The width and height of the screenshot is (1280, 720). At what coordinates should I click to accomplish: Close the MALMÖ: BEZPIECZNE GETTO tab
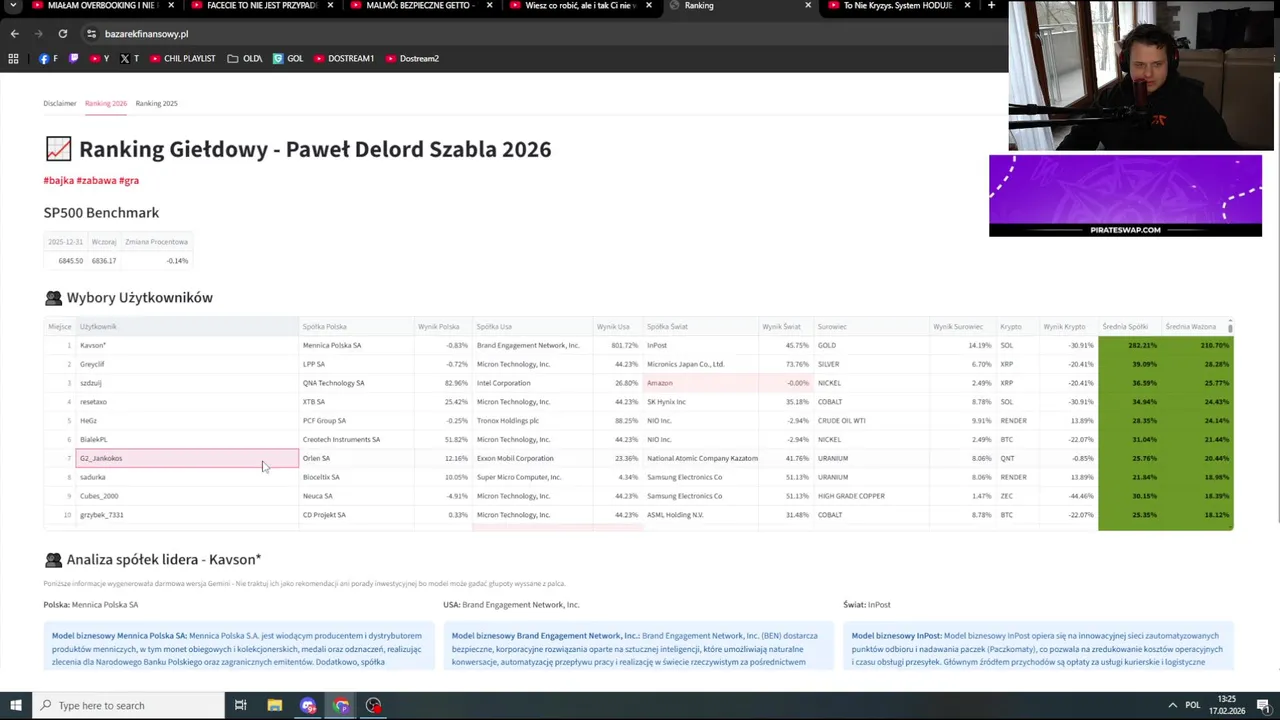click(490, 5)
